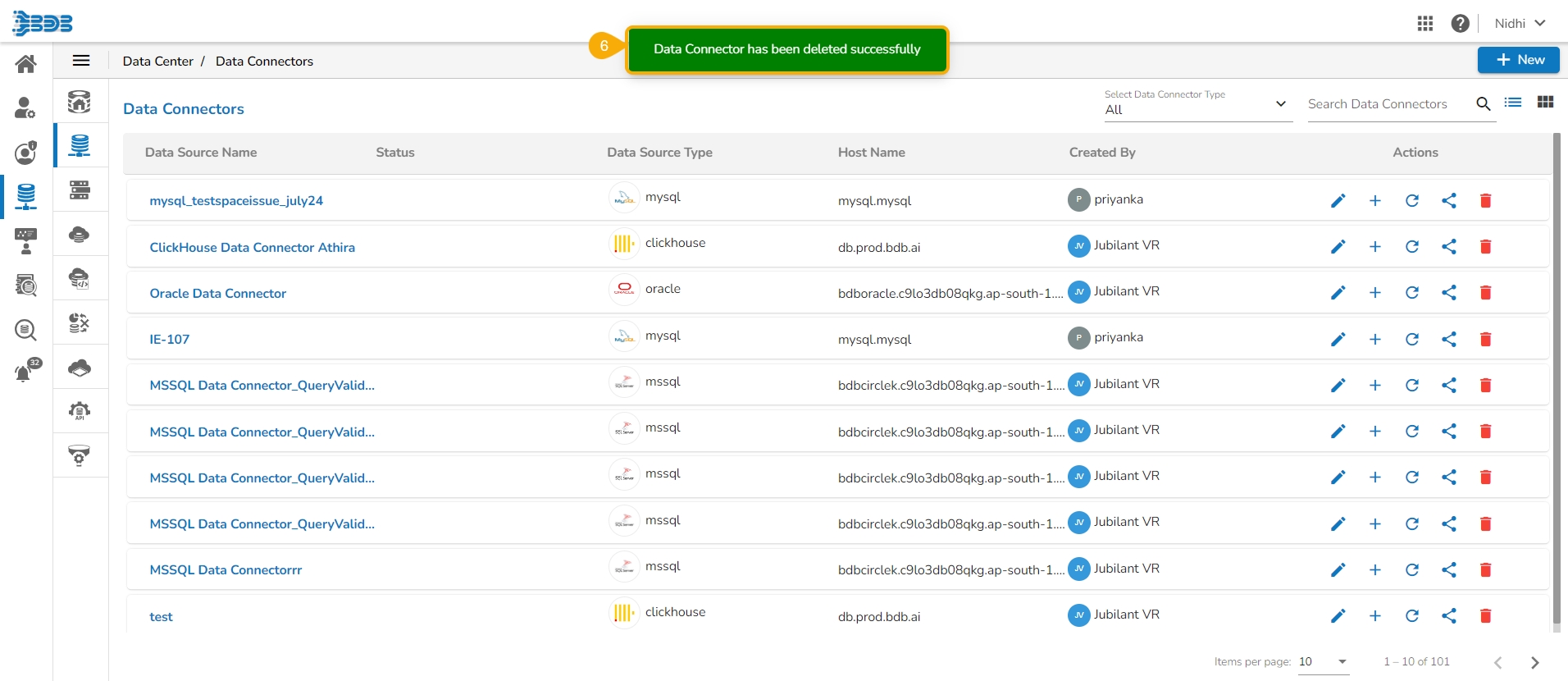Go to next page of connectors
This screenshot has height=681, width=1568.
click(x=1534, y=663)
